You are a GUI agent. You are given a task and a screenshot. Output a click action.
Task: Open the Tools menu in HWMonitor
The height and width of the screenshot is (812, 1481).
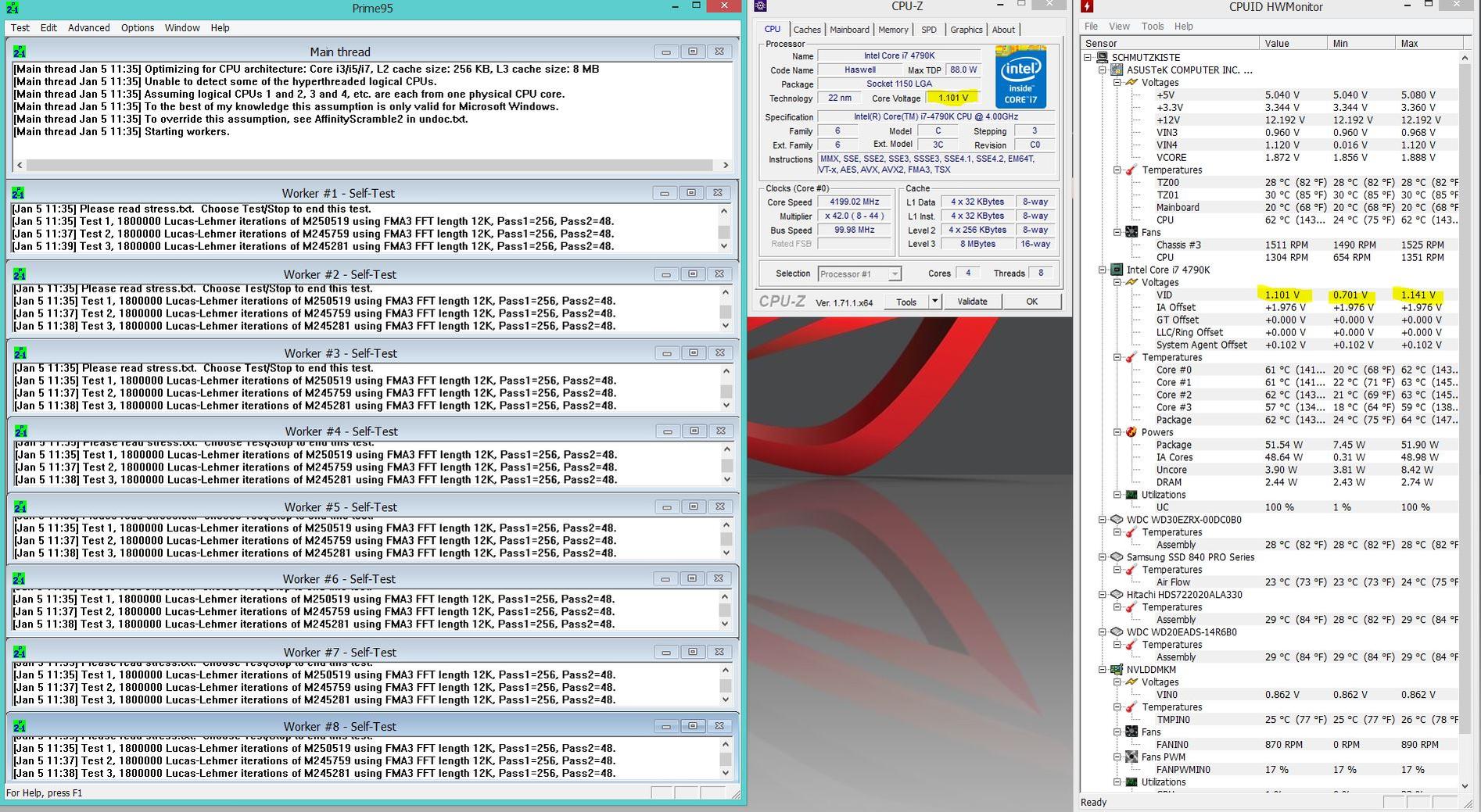1153,26
